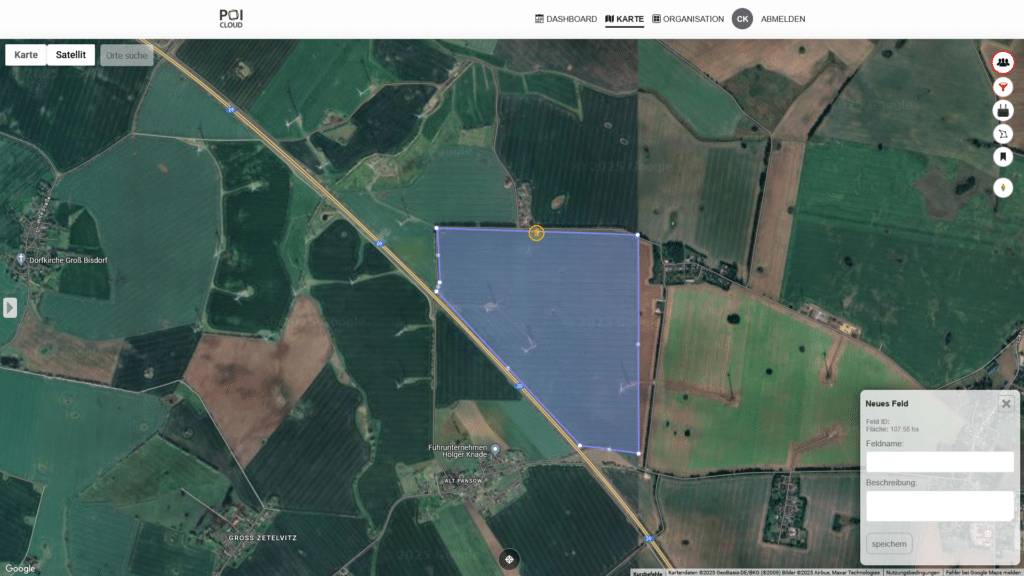Go to the Organisation menu item
Viewport: 1024px width, 576px height.
[x=687, y=19]
